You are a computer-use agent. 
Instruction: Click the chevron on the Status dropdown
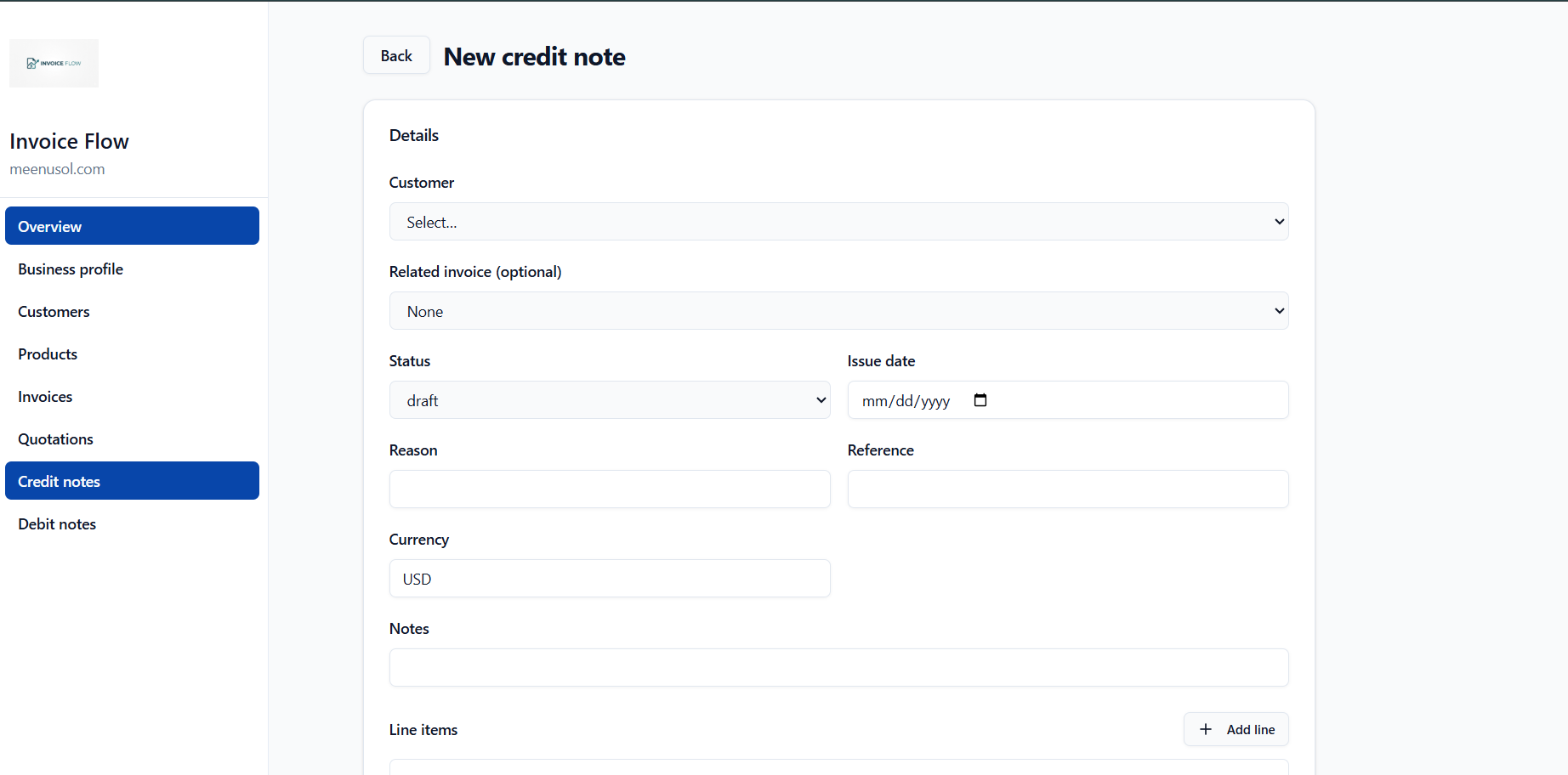(x=820, y=399)
